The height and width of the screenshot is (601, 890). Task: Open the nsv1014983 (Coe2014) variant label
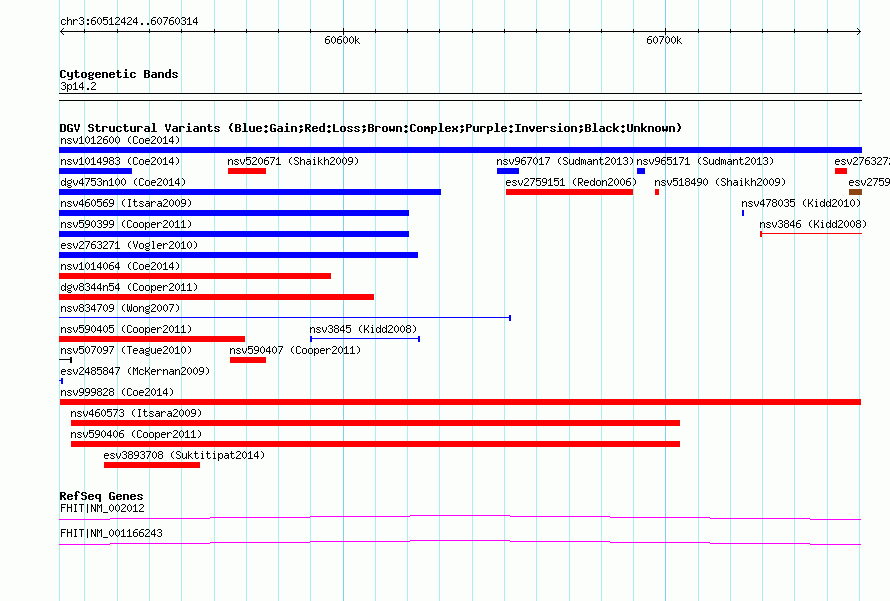(x=120, y=161)
